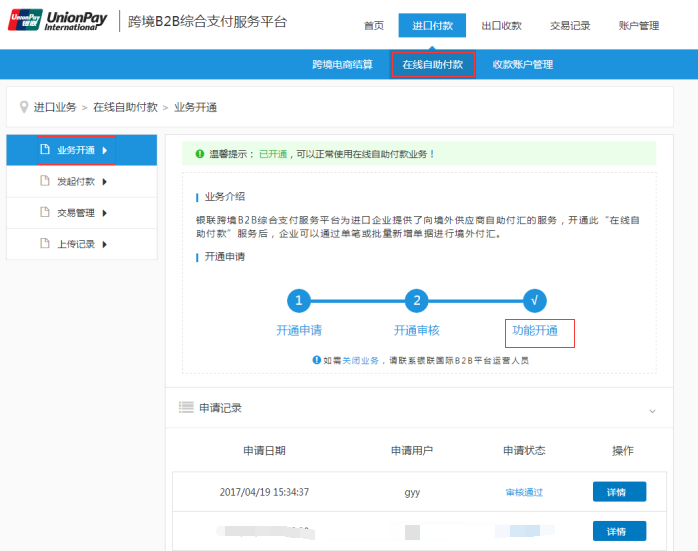Click 详情 button for gyy record
Screen dimensions: 698x551
[x=619, y=492]
